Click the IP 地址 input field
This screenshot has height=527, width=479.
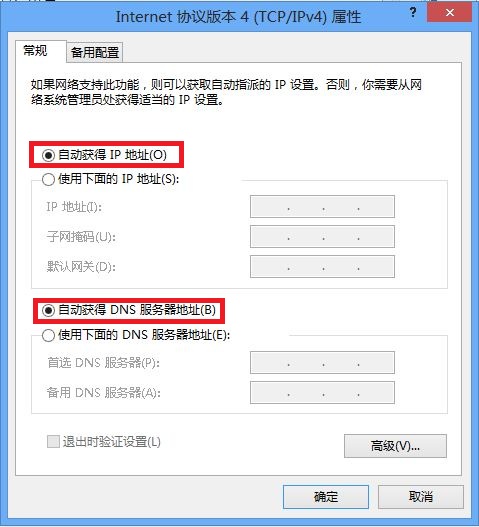click(x=322, y=206)
